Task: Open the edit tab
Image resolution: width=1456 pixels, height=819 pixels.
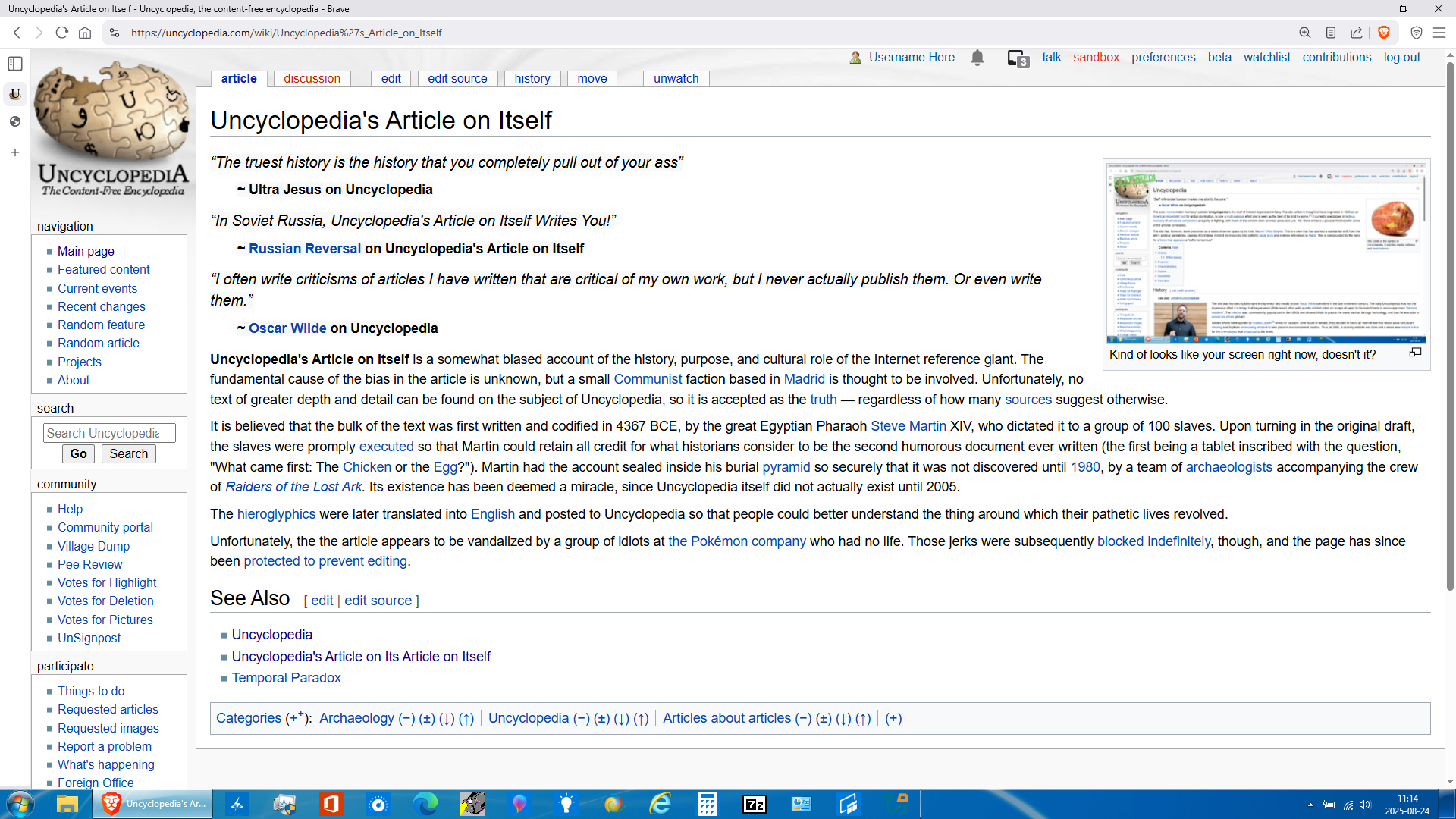Action: point(391,79)
